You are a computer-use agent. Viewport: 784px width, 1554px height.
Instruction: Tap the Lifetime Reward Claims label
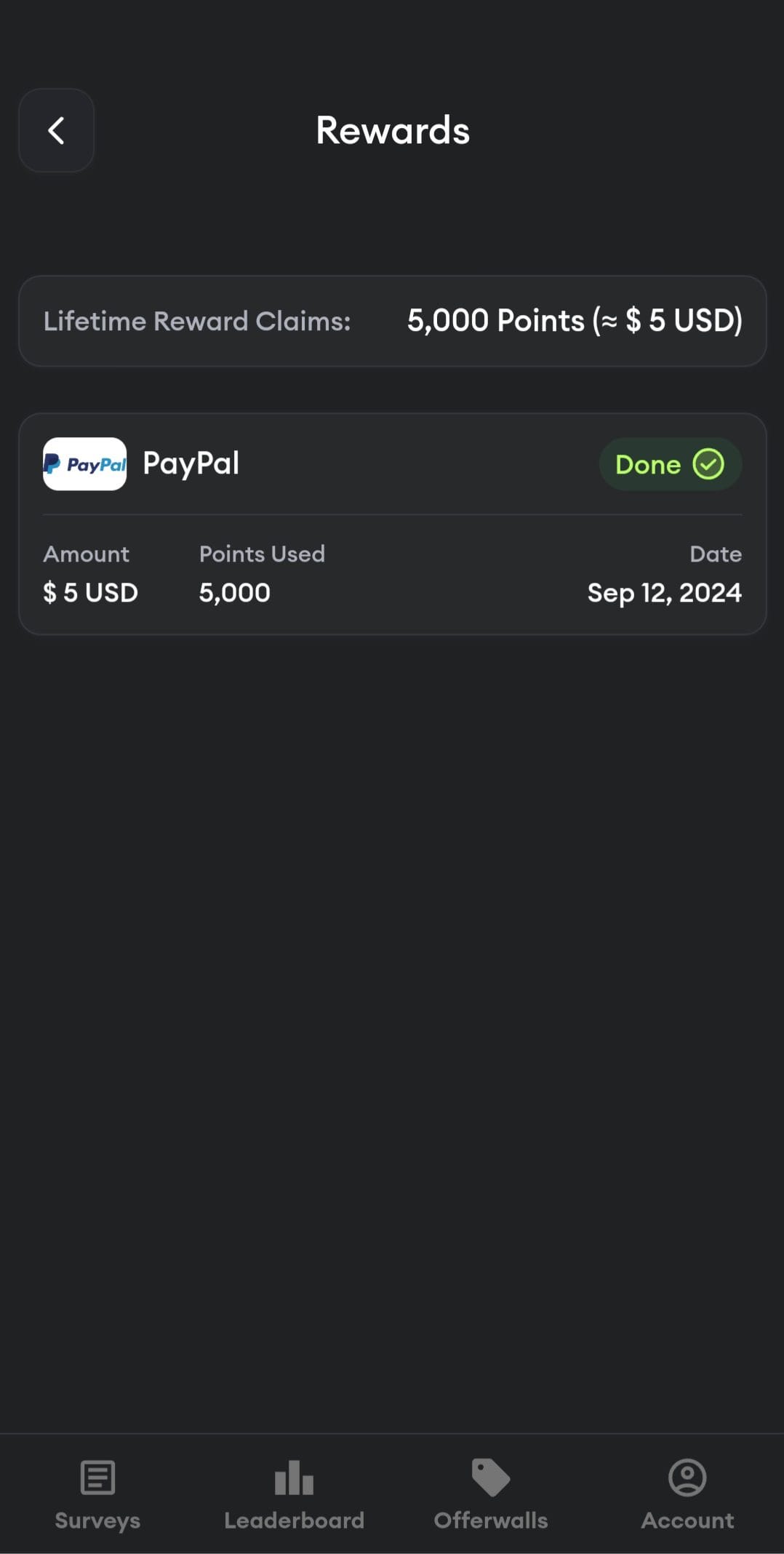197,321
